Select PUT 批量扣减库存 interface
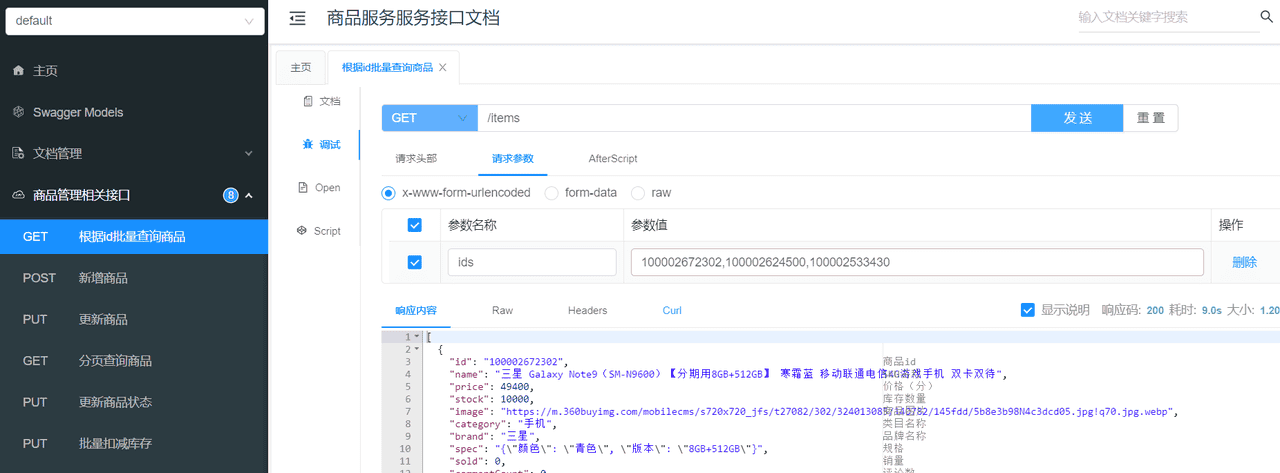Screen dimensions: 1280x473 point(134,443)
